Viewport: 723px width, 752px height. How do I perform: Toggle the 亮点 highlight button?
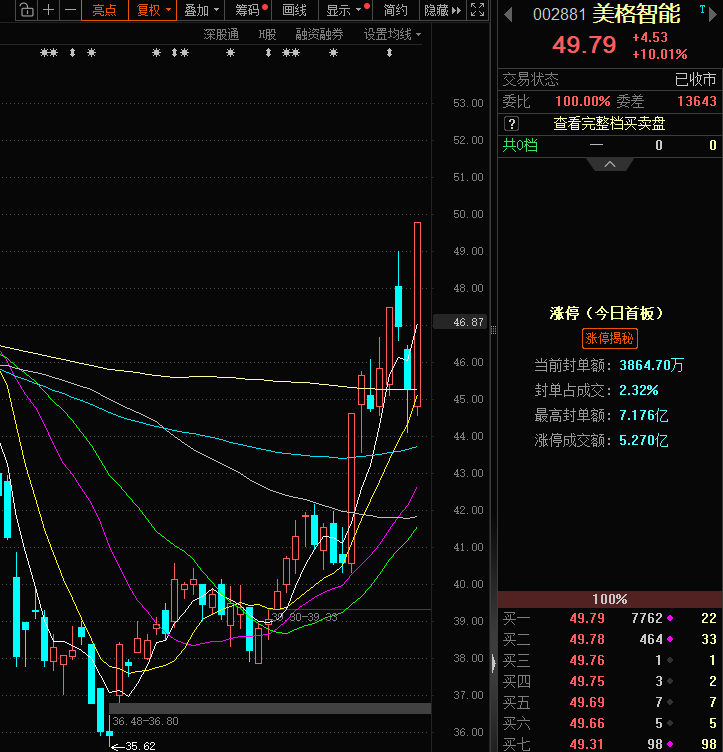pos(105,10)
